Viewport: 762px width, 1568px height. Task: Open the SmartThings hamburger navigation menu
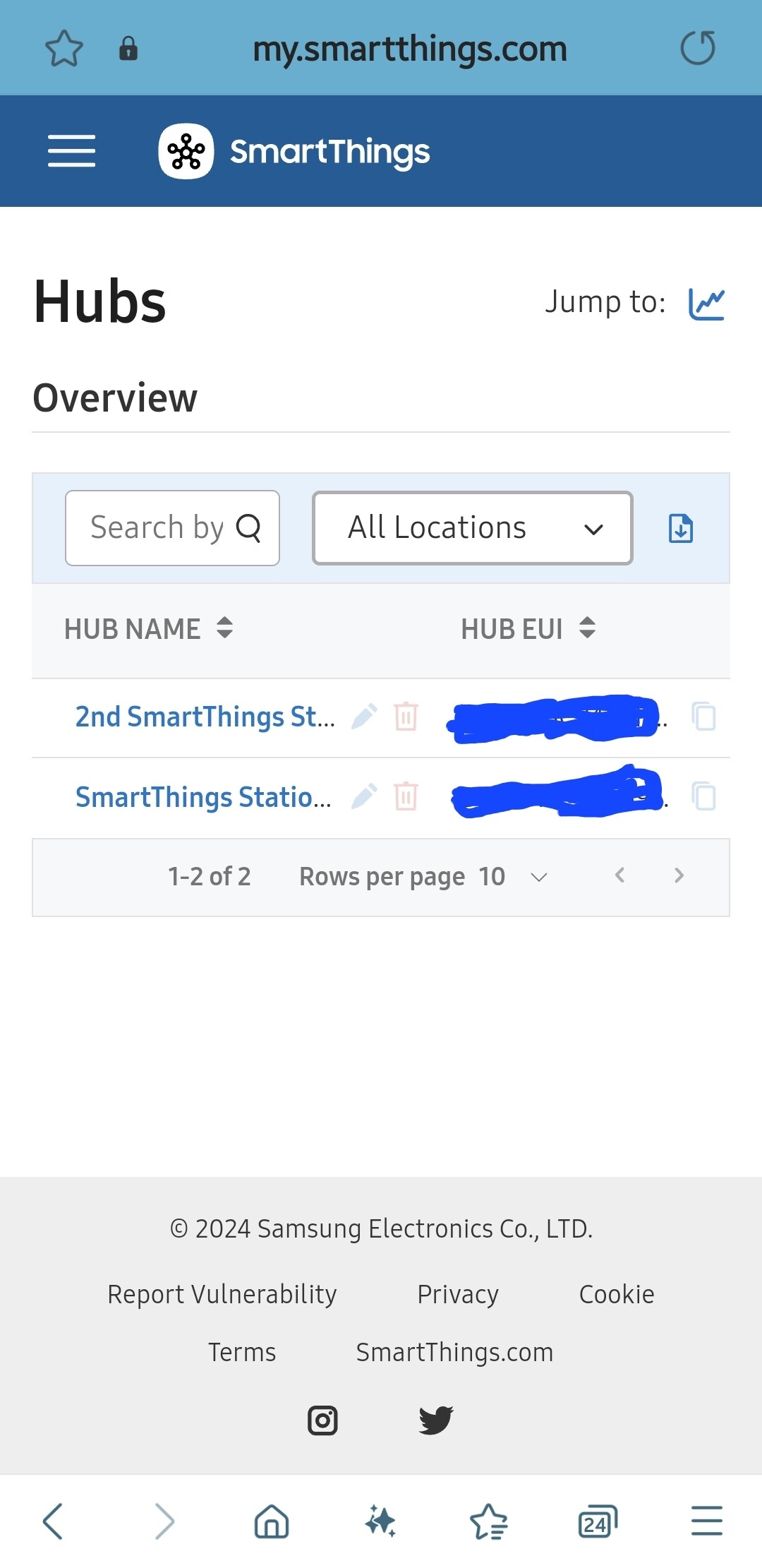[71, 151]
